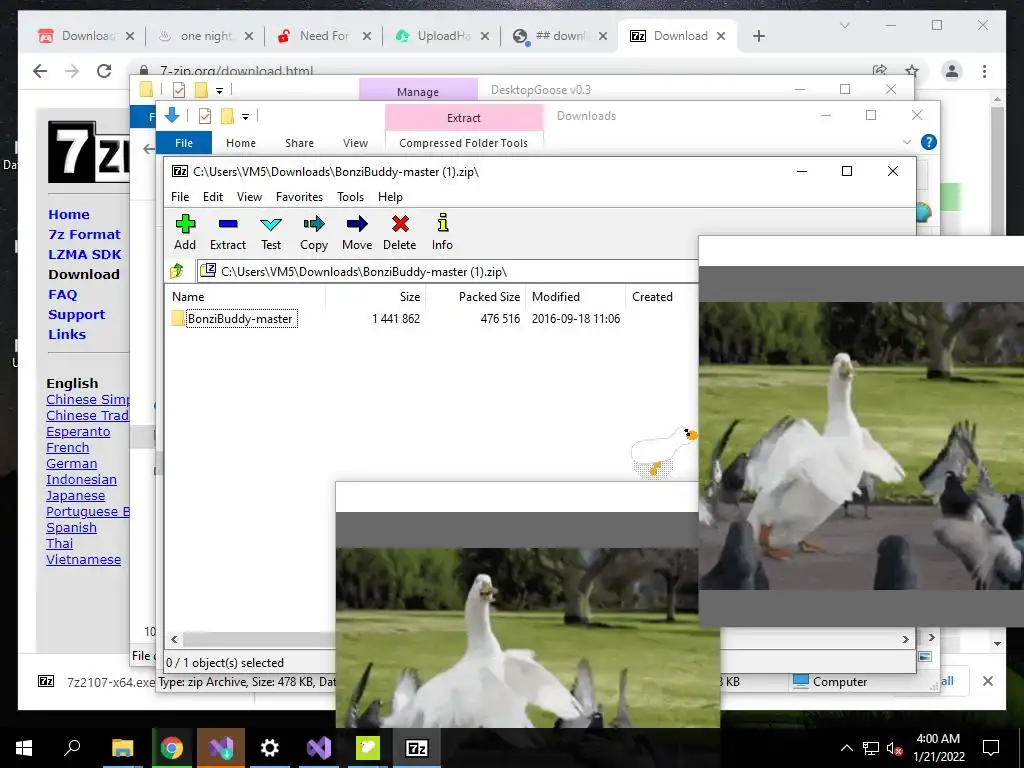Click the wandering desktop goose sprite
The height and width of the screenshot is (768, 1024).
coord(664,452)
